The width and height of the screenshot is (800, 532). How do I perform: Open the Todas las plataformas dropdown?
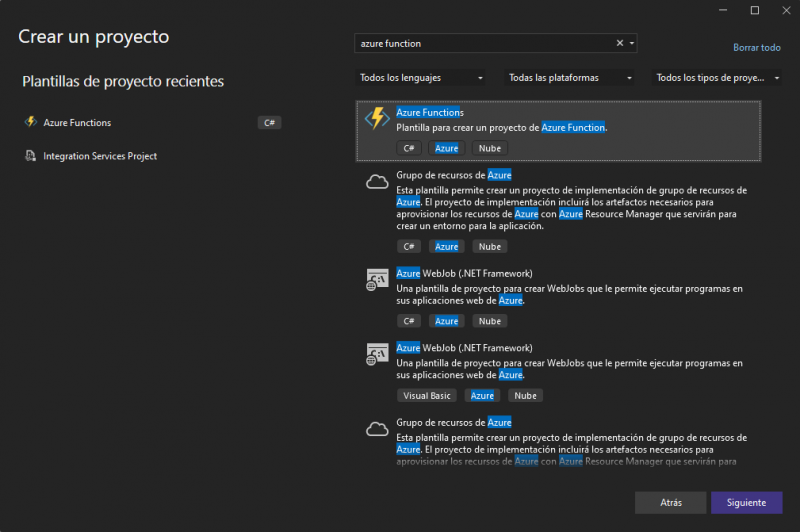569,78
